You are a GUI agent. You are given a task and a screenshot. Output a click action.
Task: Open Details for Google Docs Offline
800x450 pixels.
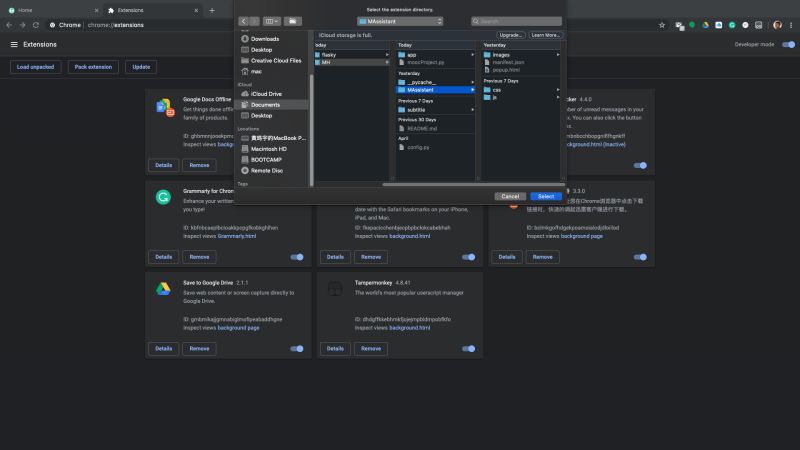[163, 165]
